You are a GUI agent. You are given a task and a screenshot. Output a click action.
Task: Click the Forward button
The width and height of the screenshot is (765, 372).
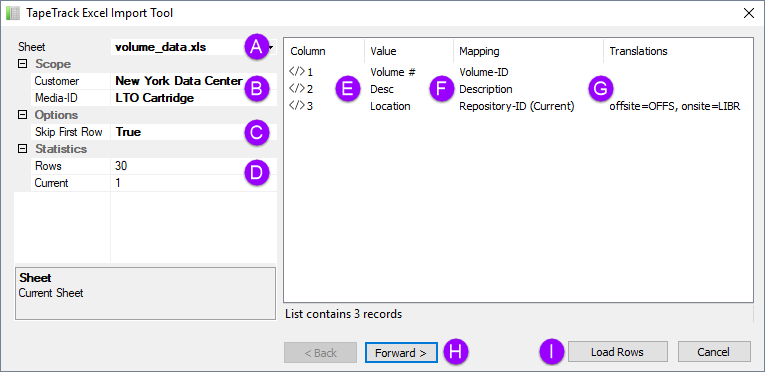(401, 352)
